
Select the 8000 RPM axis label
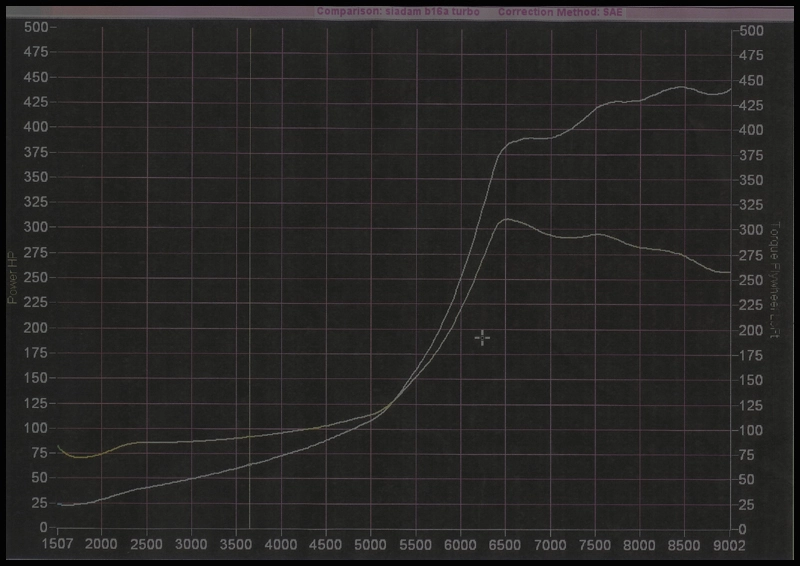(x=640, y=545)
